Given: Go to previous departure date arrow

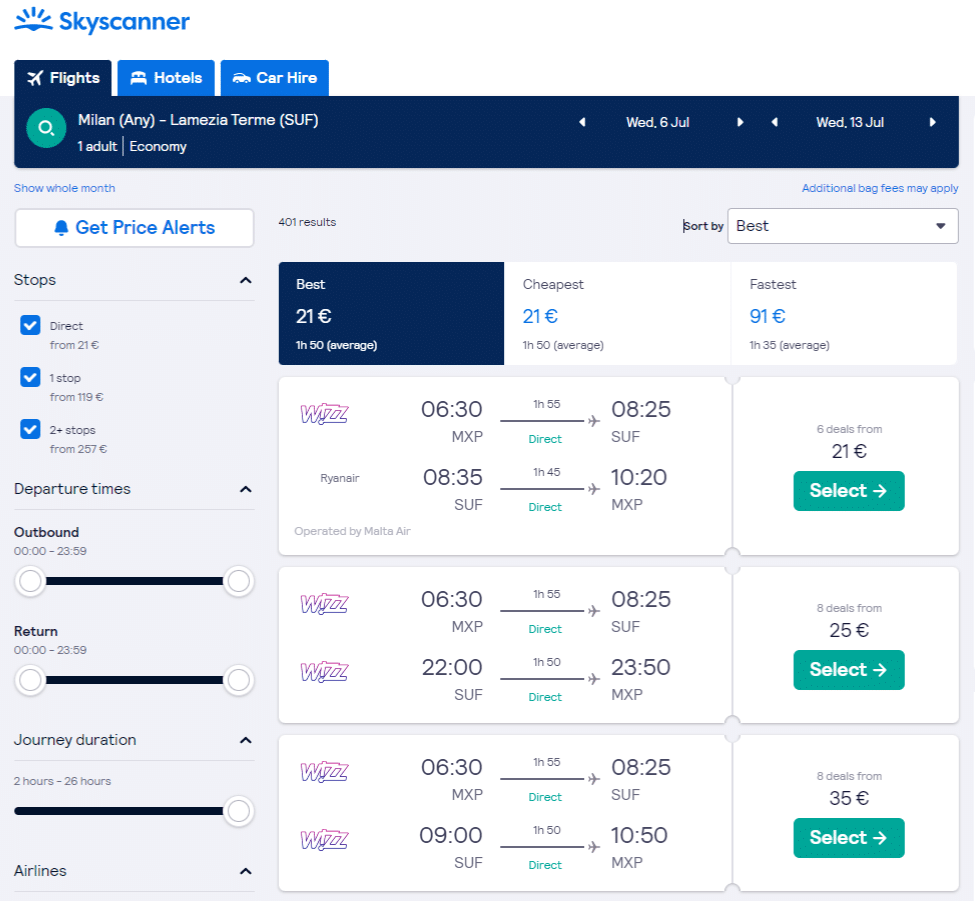Looking at the screenshot, I should 582,123.
